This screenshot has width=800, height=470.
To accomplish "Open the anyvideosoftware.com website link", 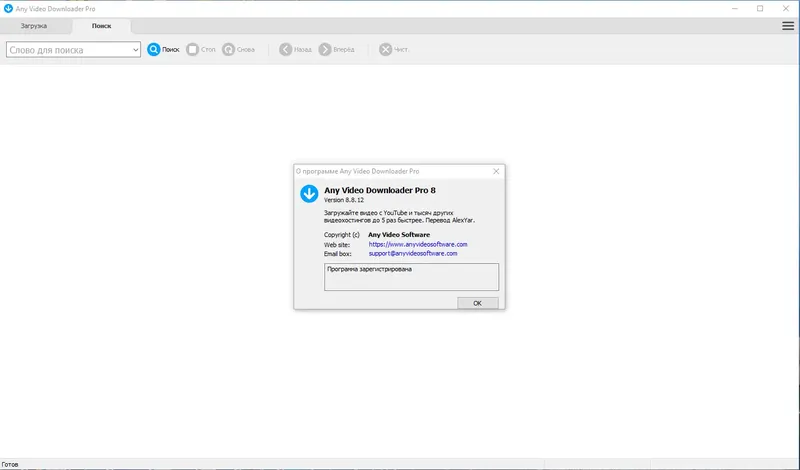I will click(418, 244).
